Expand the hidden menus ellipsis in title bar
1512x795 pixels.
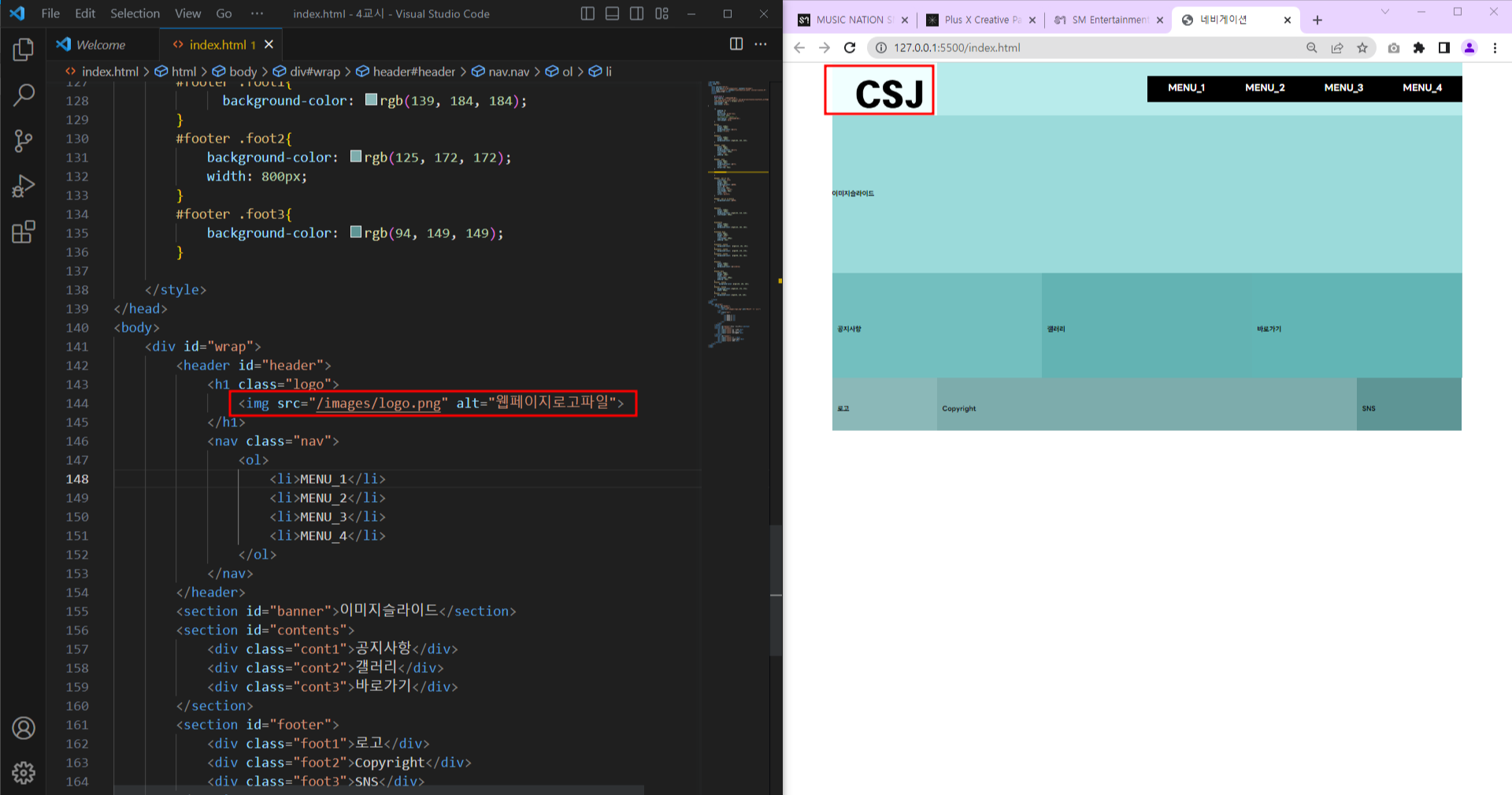pos(257,13)
